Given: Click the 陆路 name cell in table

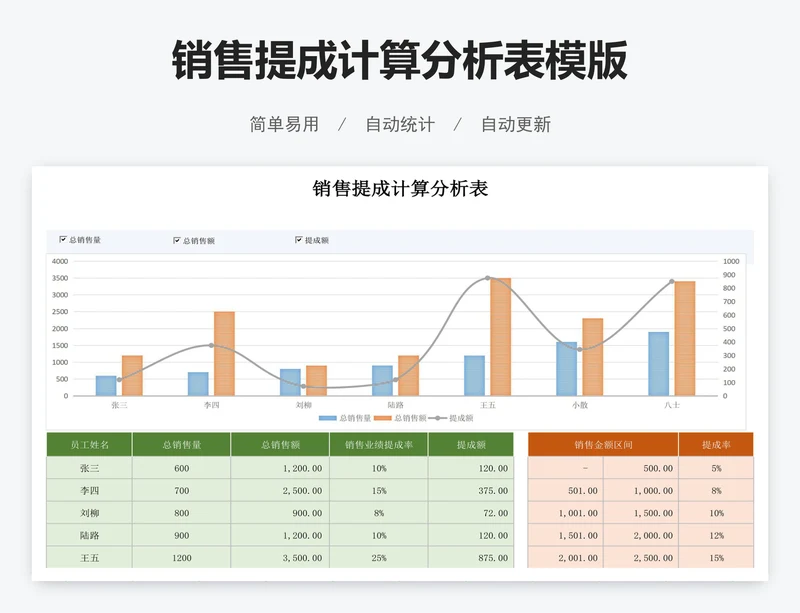Looking at the screenshot, I should 89,535.
